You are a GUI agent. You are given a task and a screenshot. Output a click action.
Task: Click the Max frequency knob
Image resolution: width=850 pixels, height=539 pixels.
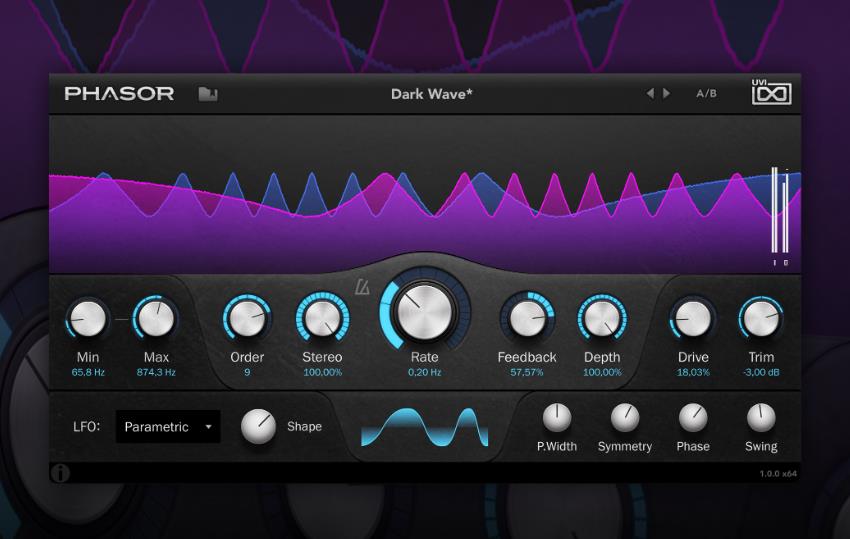point(156,318)
